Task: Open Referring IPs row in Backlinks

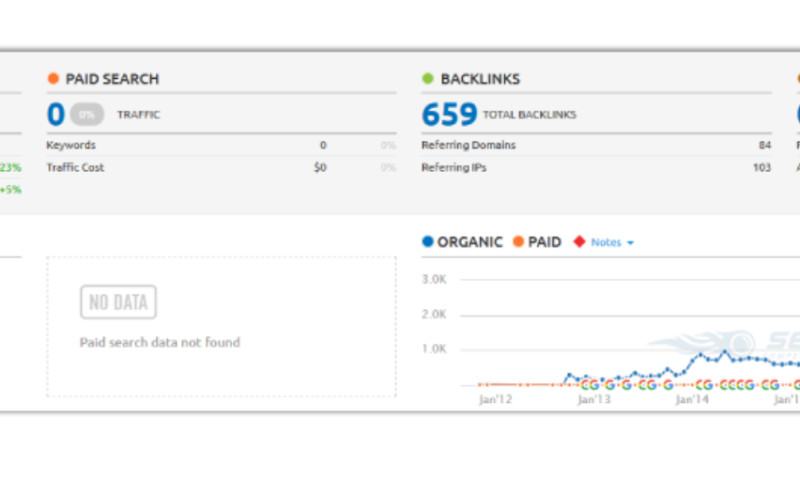Action: 453,168
